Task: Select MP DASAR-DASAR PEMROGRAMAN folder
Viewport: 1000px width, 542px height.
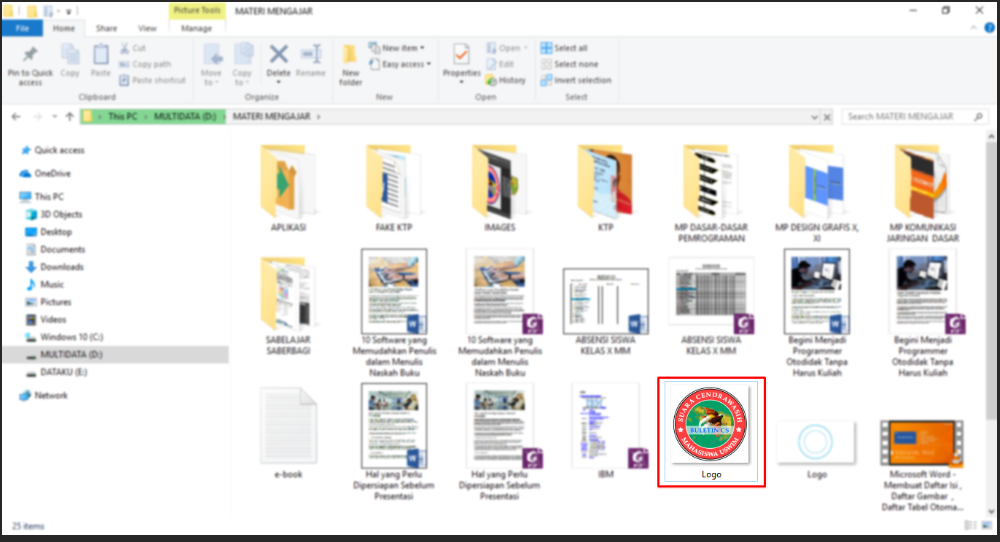Action: (x=711, y=194)
